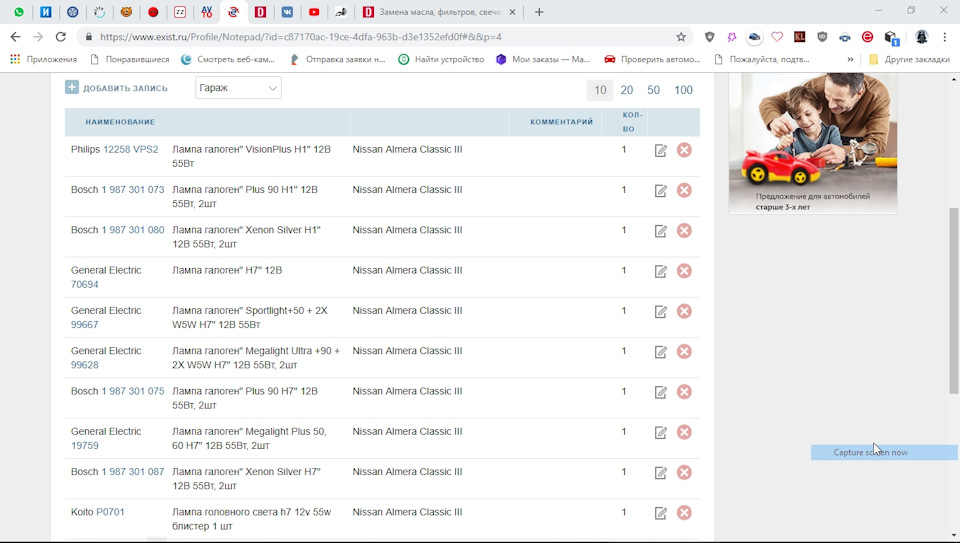Click the page vertical scrollbar thumb
The image size is (960, 543).
(953, 301)
